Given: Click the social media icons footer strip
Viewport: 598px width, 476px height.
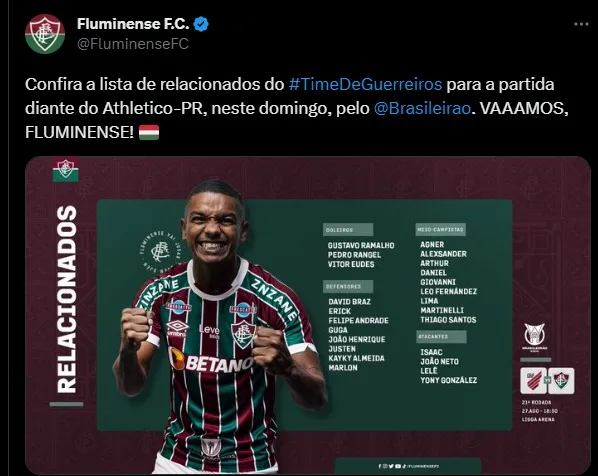Looking at the screenshot, I should coord(408,466).
